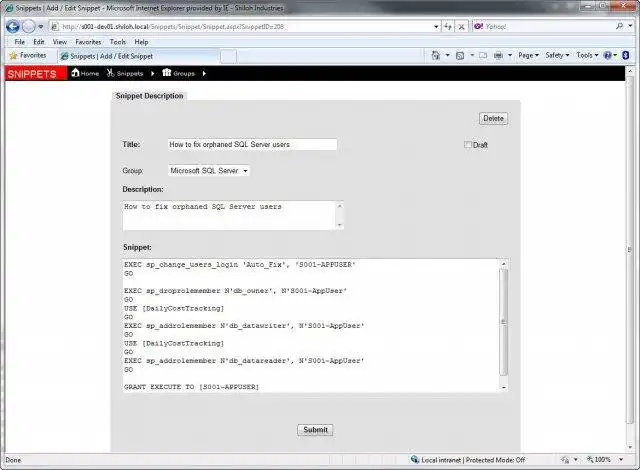Expand the Feeds dropdown arrow

click(472, 55)
